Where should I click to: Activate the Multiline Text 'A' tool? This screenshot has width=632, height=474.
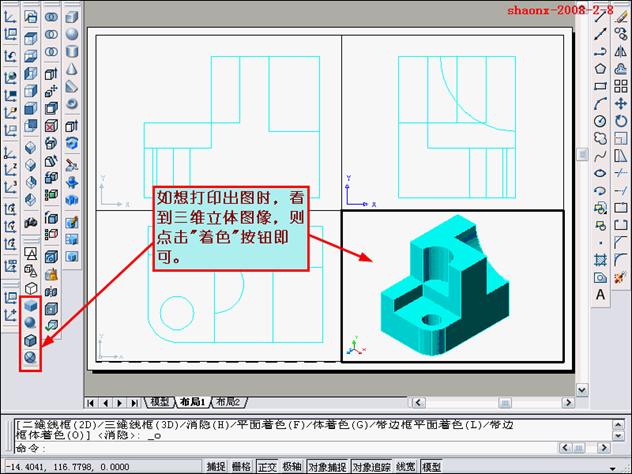click(x=600, y=295)
